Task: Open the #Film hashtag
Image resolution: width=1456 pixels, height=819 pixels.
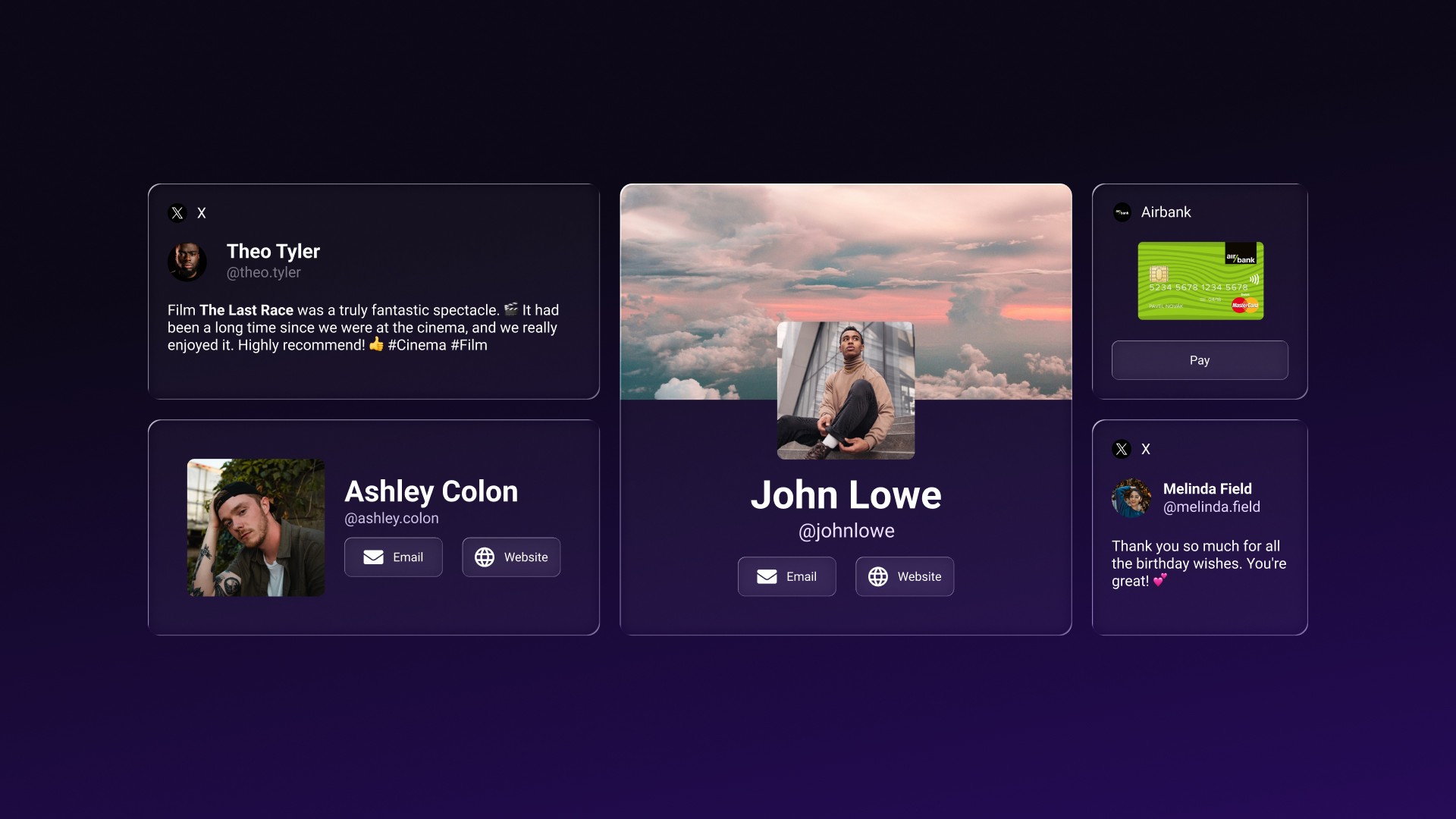Action: tap(469, 345)
